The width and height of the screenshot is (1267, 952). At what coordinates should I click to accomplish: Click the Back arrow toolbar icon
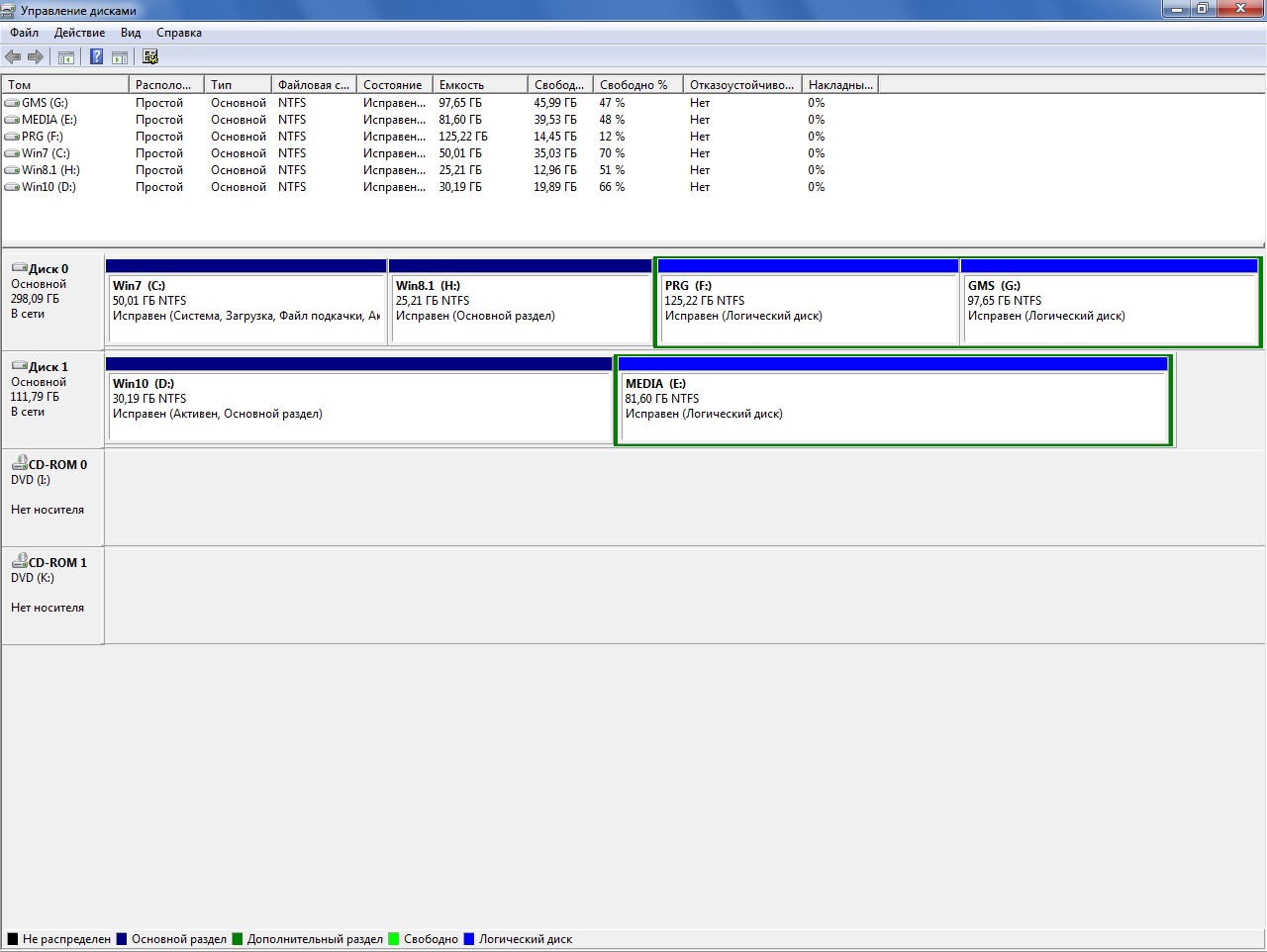pos(13,57)
